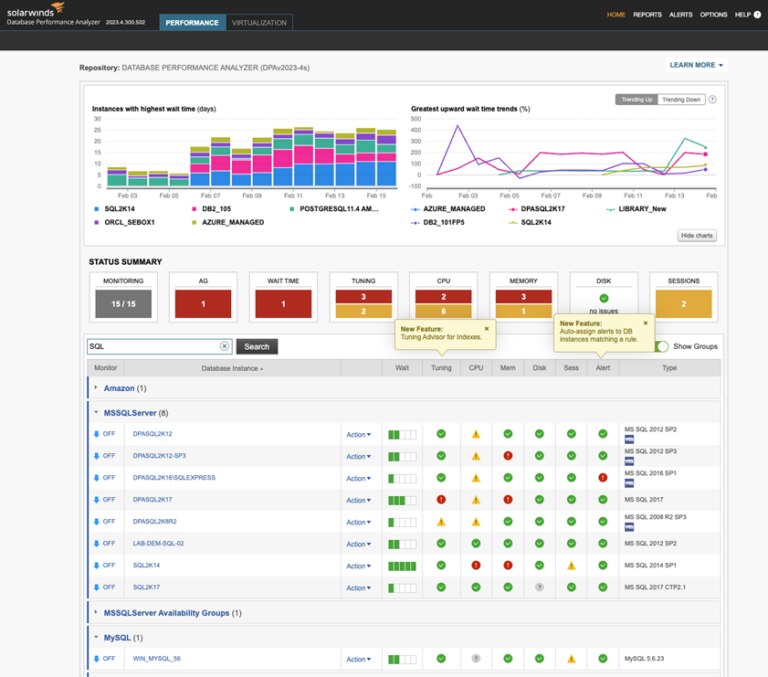
Task: Expand the Amazon group
Action: (96, 387)
